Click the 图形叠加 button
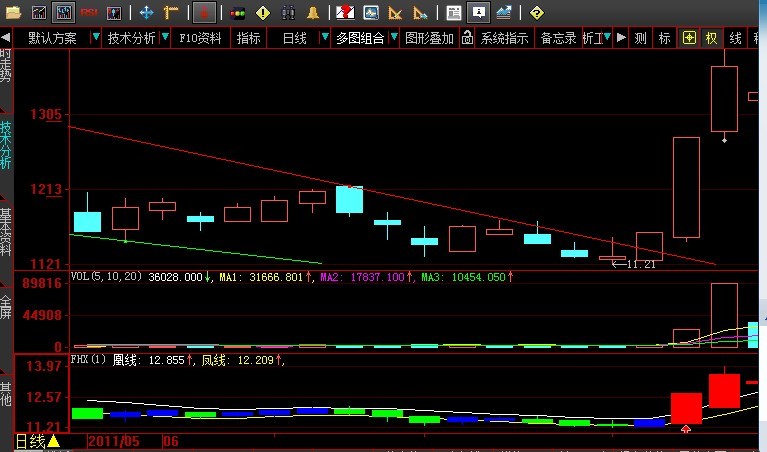Image resolution: width=767 pixels, height=452 pixels. pyautogui.click(x=430, y=38)
